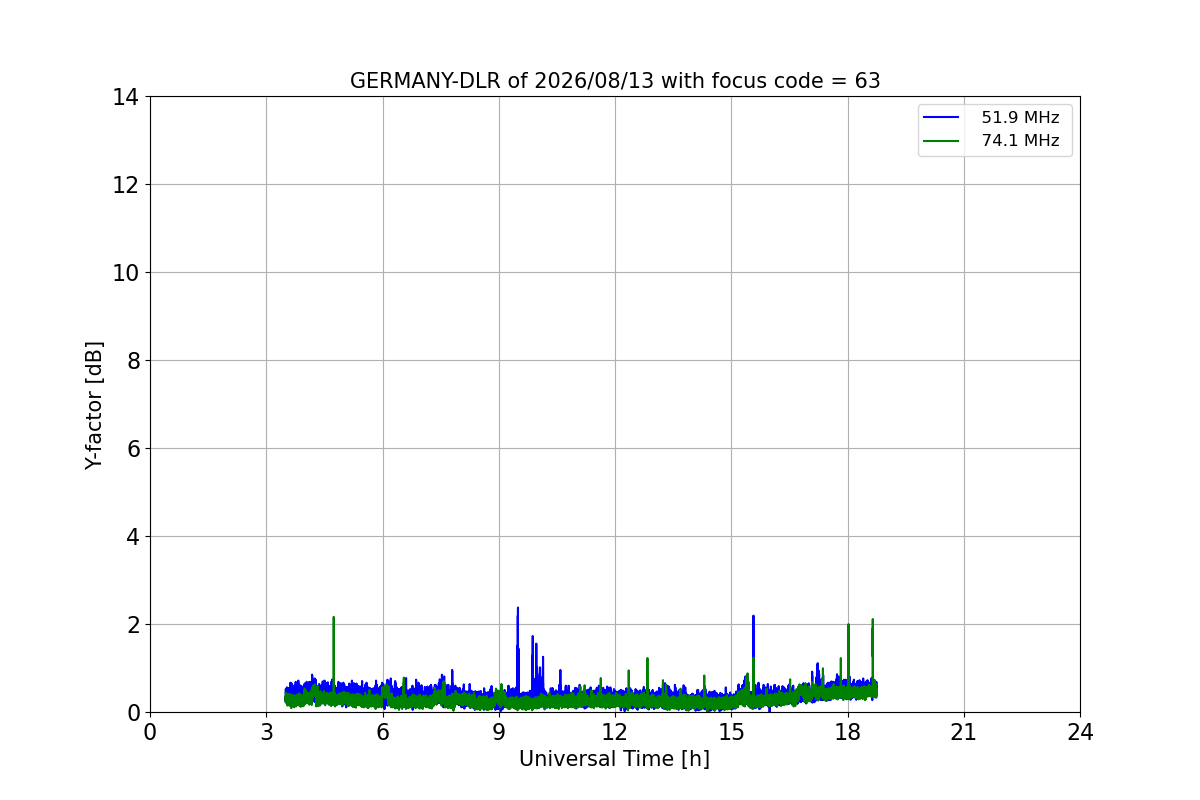
Task: Click x-axis tick label 12
Action: pos(615,732)
